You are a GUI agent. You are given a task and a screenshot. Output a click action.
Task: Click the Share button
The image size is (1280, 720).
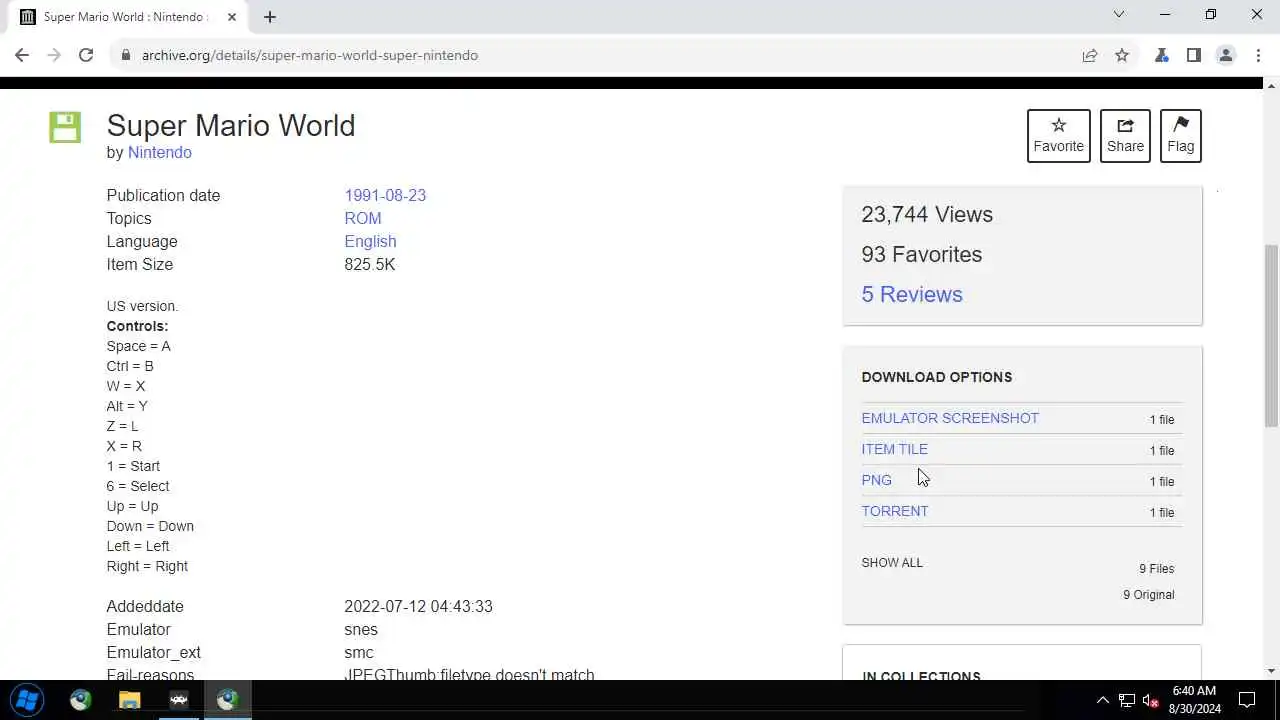pos(1125,135)
